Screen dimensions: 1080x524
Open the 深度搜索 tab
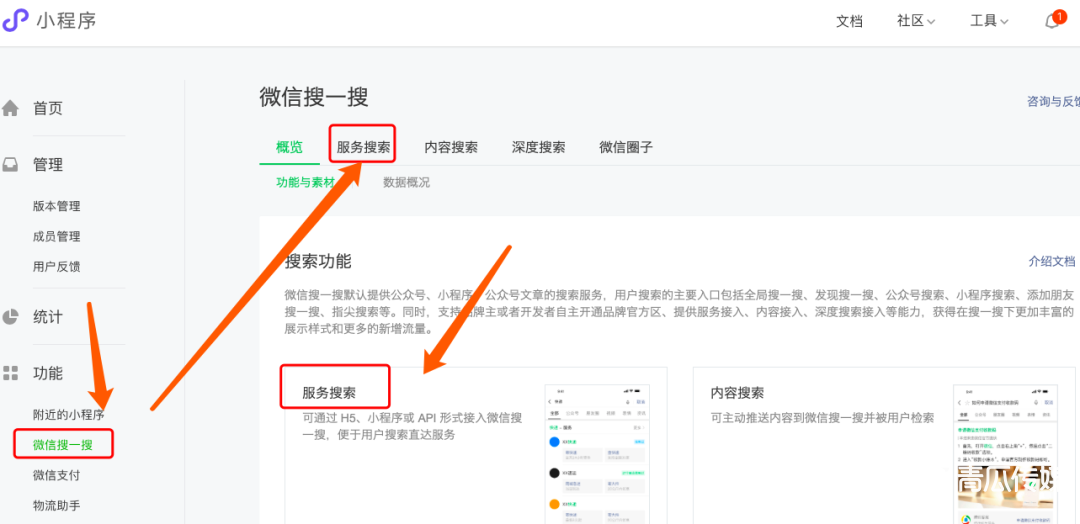point(539,147)
